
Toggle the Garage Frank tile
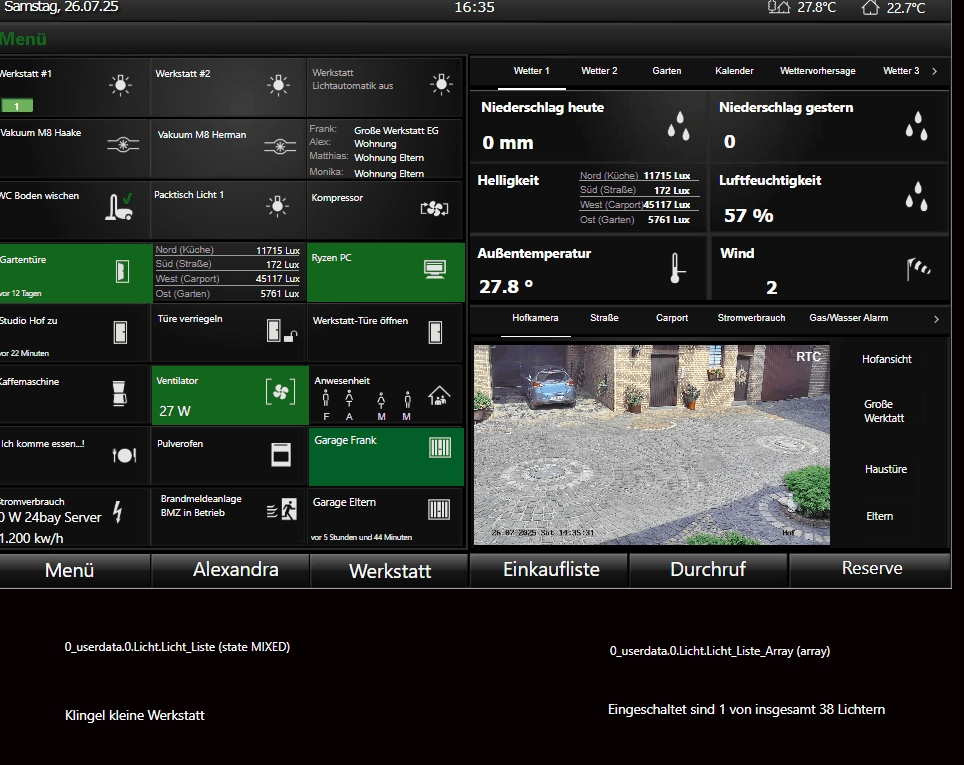coord(386,457)
